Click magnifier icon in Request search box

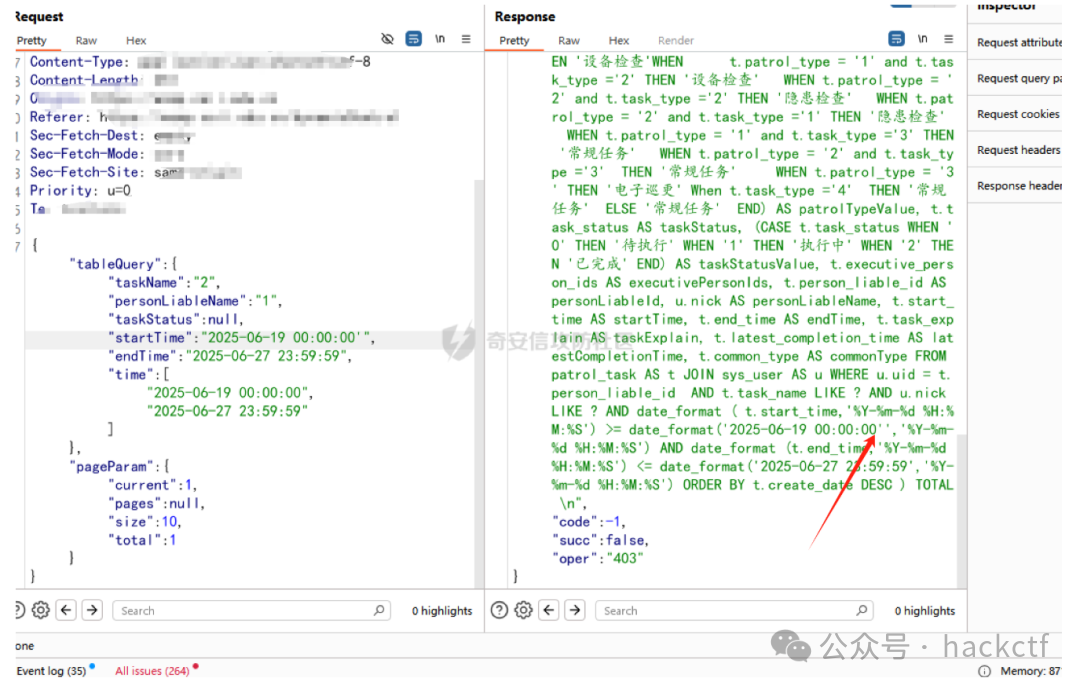click(379, 610)
